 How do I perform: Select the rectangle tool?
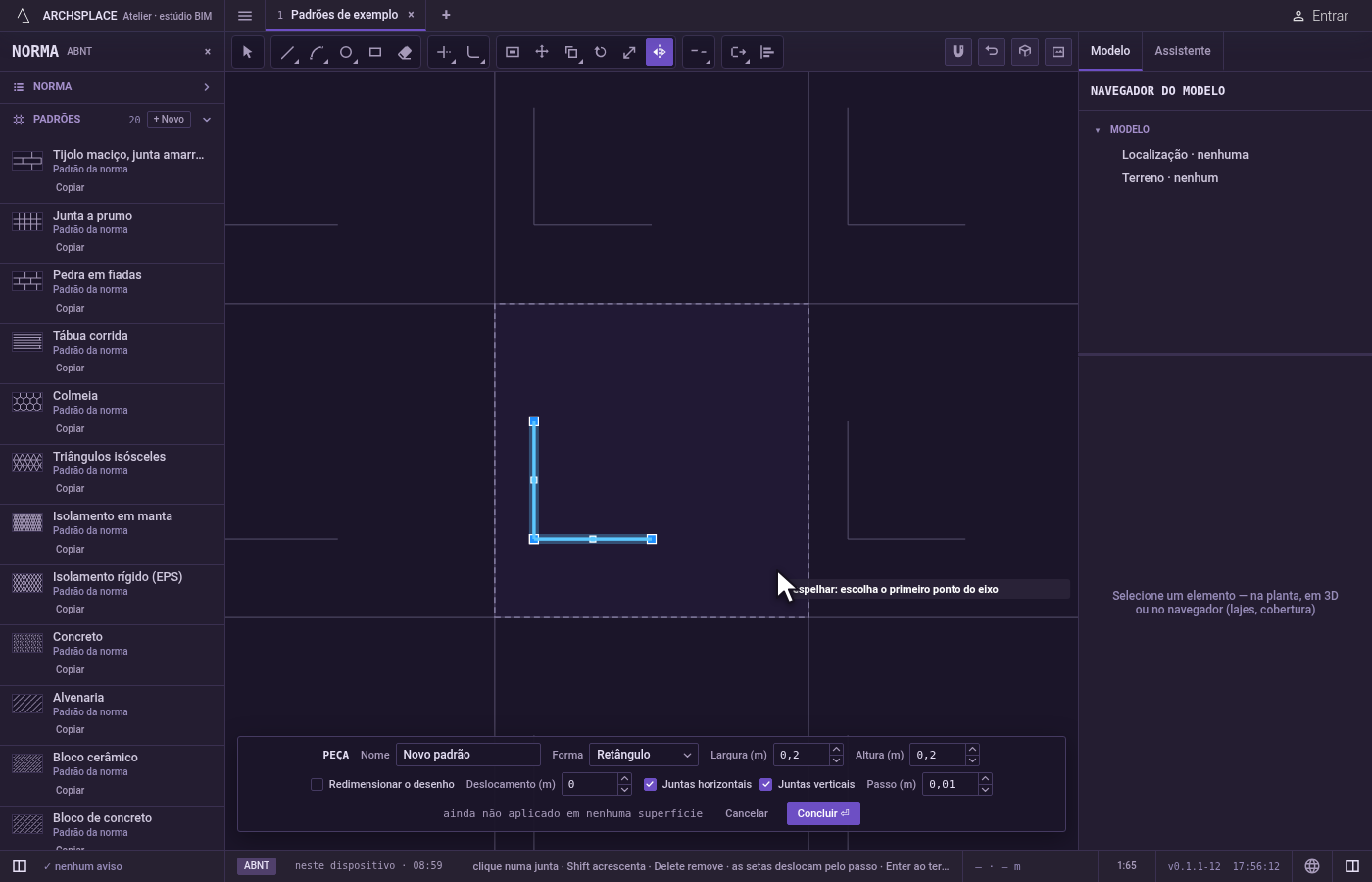(375, 52)
